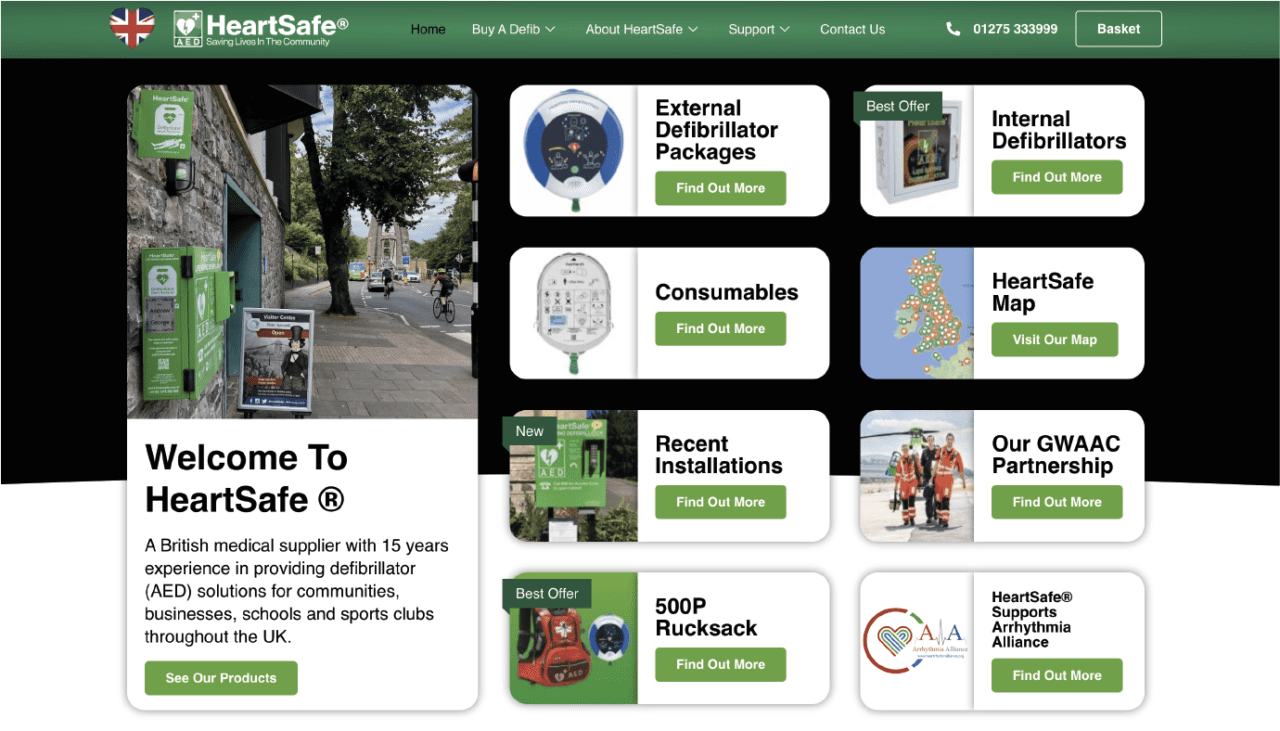This screenshot has width=1280, height=731.
Task: Click HeartSafe® Supports Arrhythmia Alliance heading
Action: point(1032,620)
